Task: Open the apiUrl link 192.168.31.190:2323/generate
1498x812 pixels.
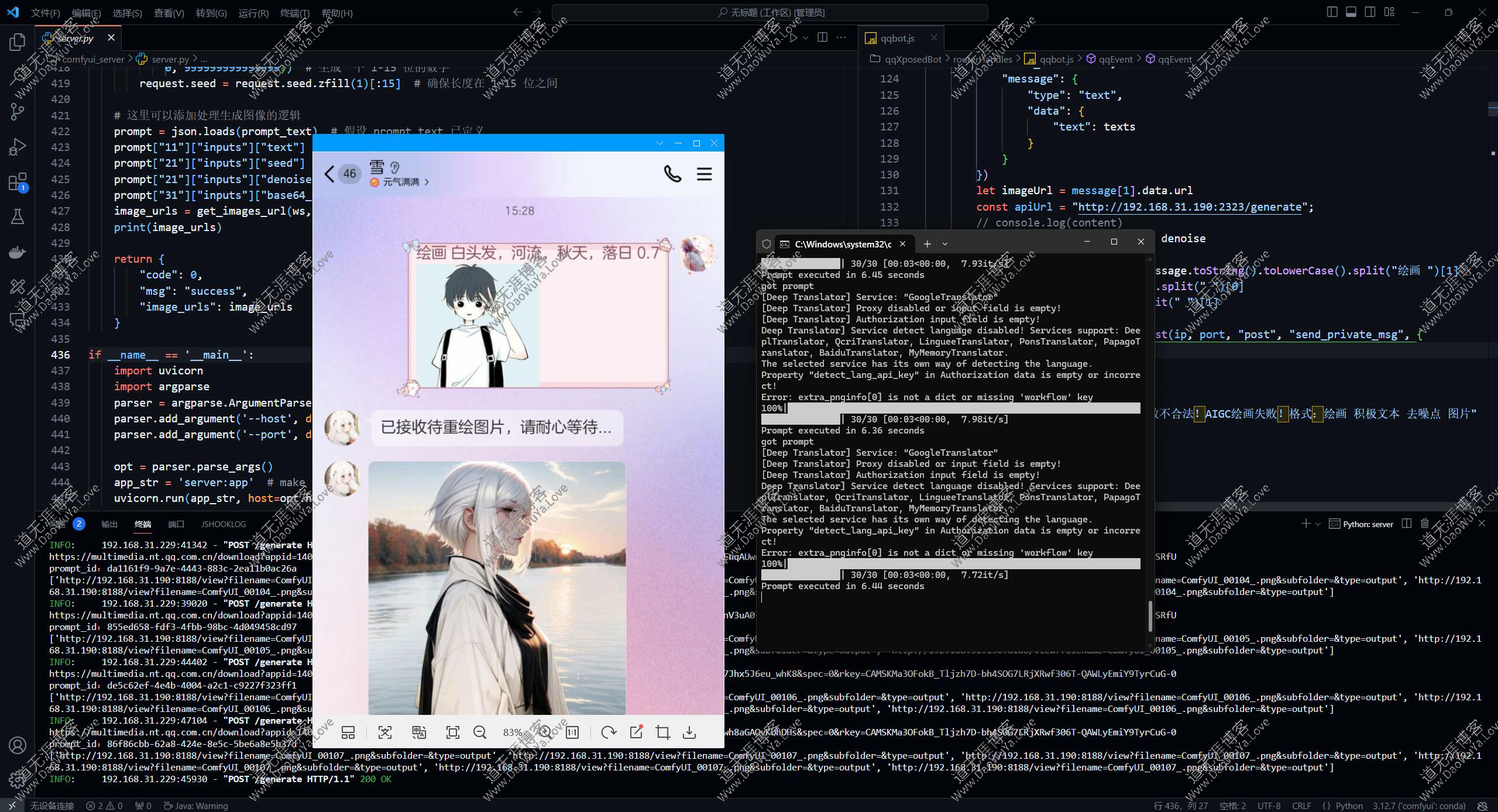Action: tap(1190, 207)
